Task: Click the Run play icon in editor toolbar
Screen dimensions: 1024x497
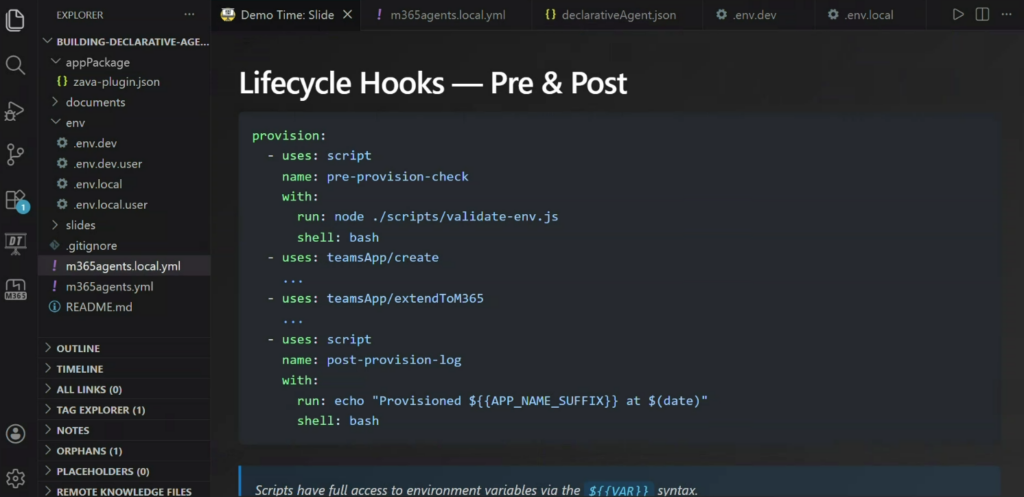Action: pyautogui.click(x=958, y=15)
